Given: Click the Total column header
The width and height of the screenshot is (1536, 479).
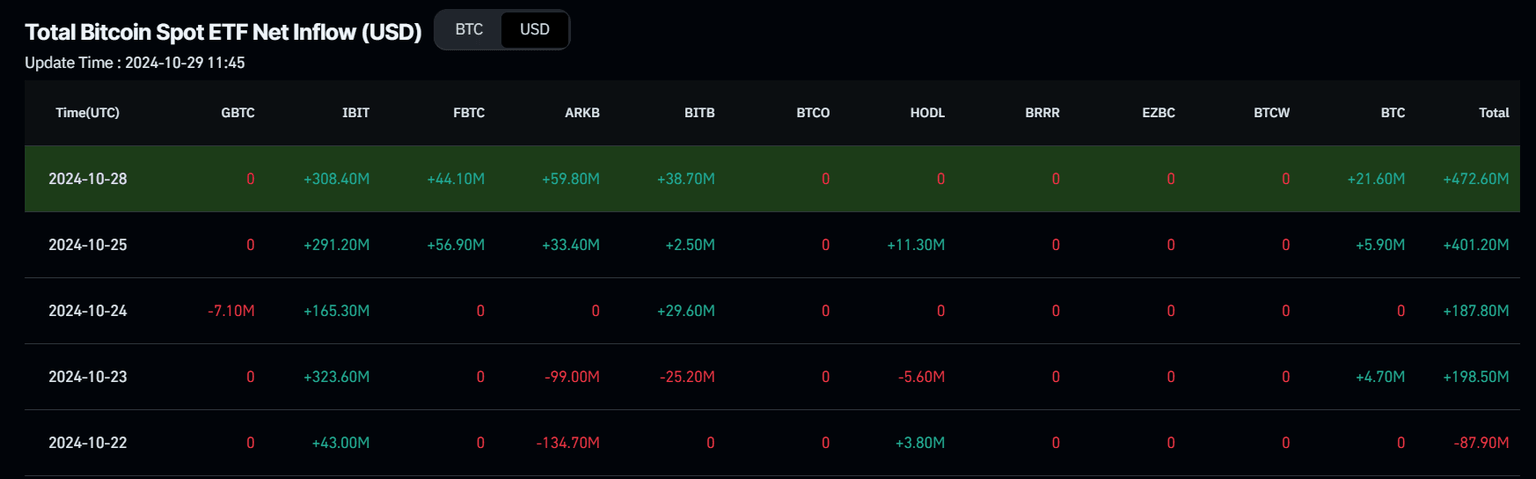Looking at the screenshot, I should 1494,113.
